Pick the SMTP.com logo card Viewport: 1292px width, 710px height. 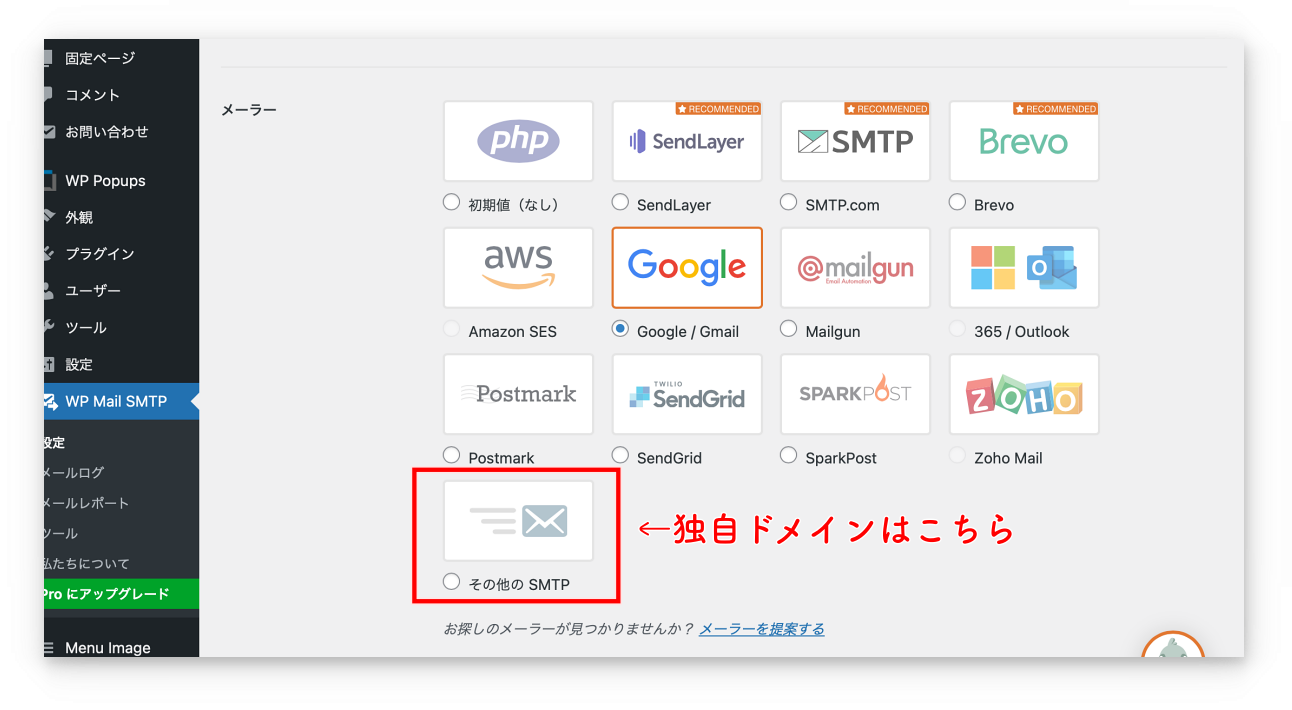(855, 141)
